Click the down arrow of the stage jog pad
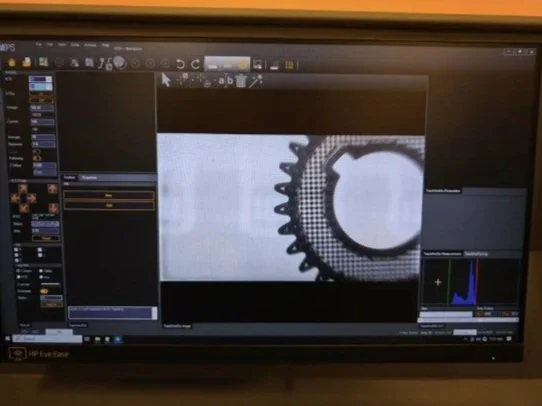 coord(23,208)
